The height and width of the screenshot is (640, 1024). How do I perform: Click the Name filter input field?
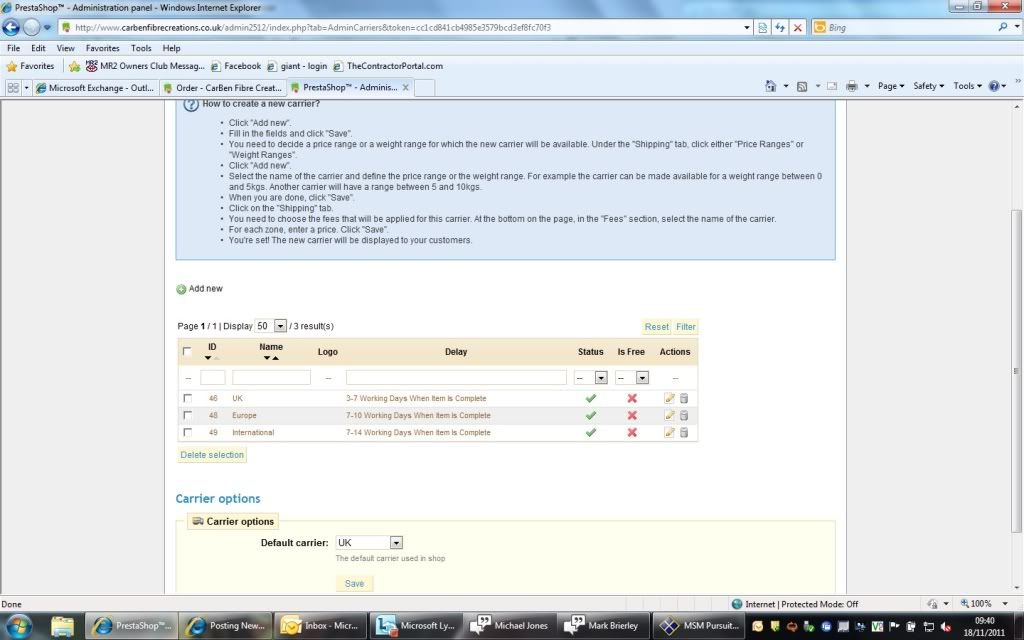coord(271,378)
